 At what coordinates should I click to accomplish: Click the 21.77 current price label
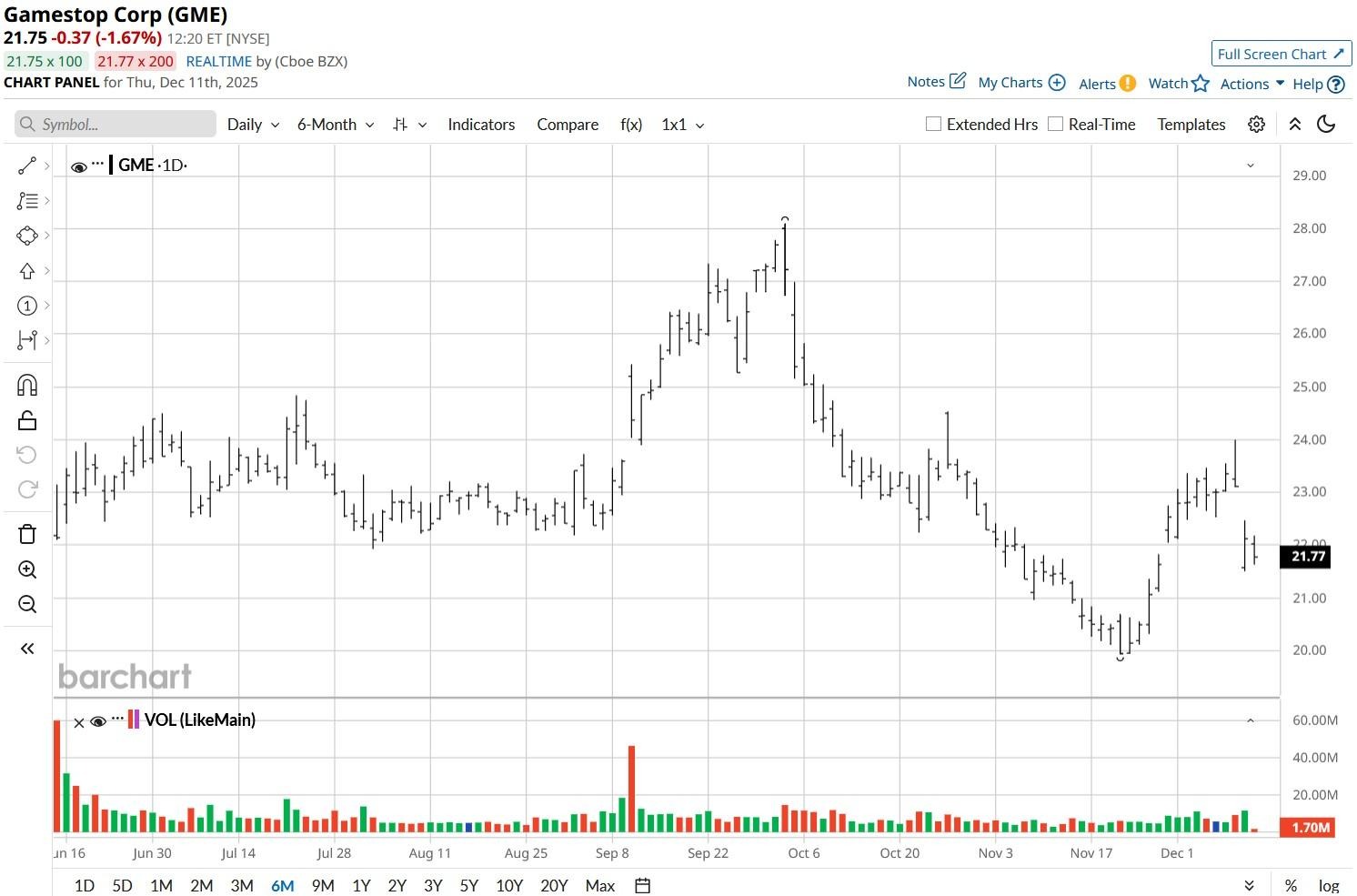coord(1306,556)
